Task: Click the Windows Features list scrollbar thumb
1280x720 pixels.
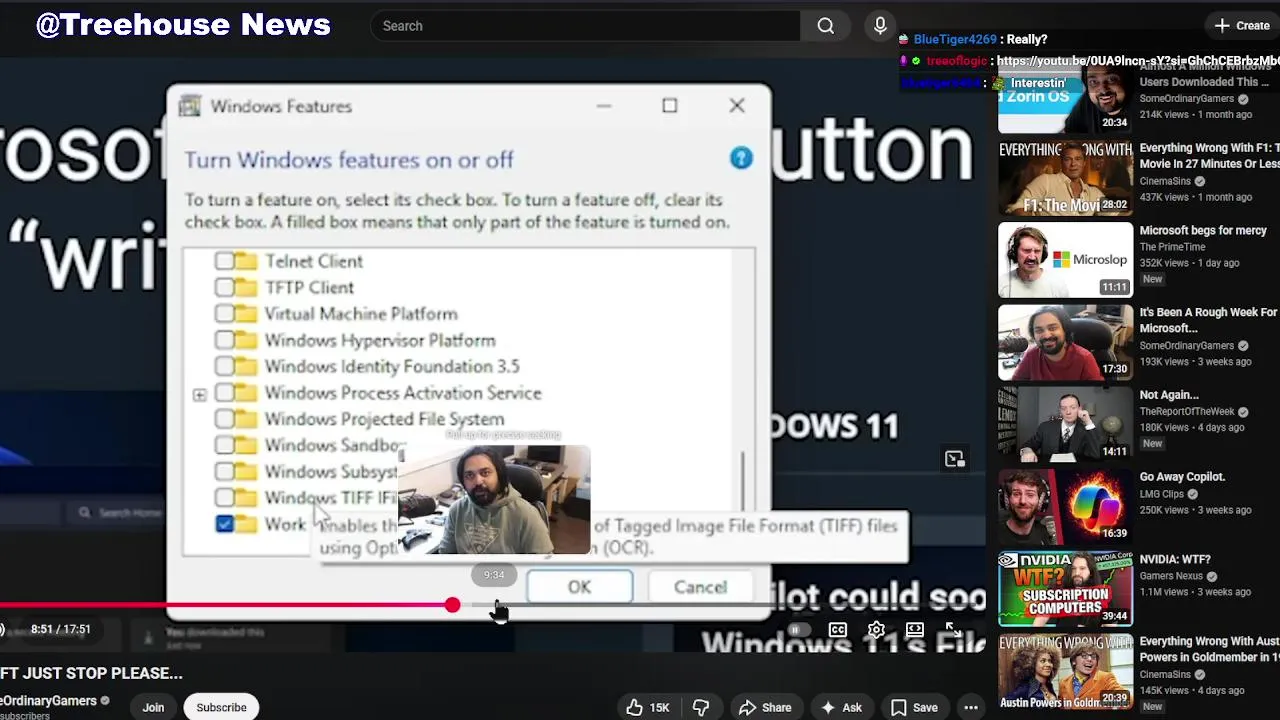Action: [742, 480]
